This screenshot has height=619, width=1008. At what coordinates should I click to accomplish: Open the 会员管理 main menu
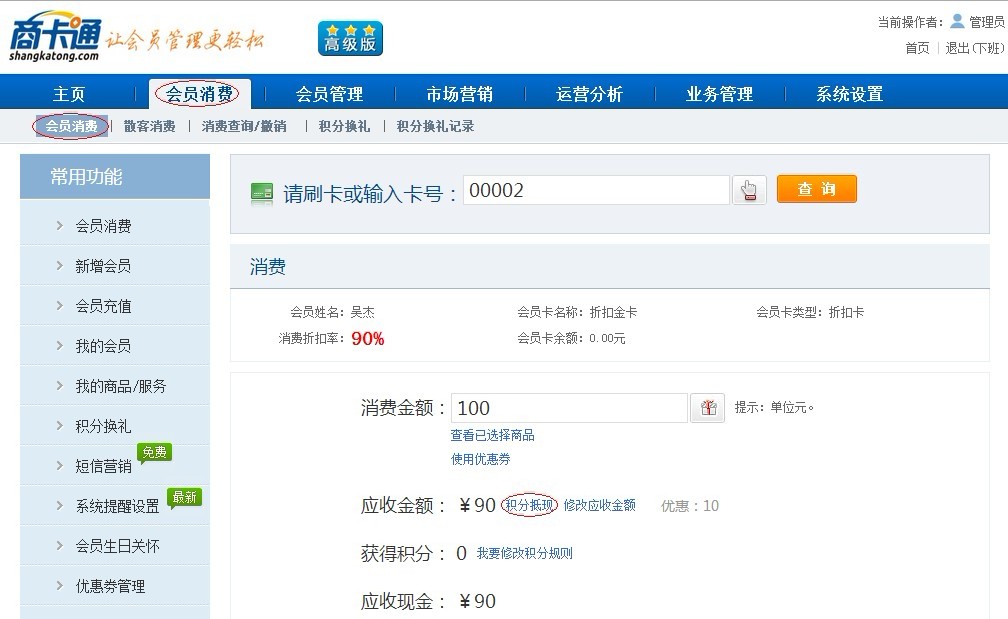(x=329, y=94)
